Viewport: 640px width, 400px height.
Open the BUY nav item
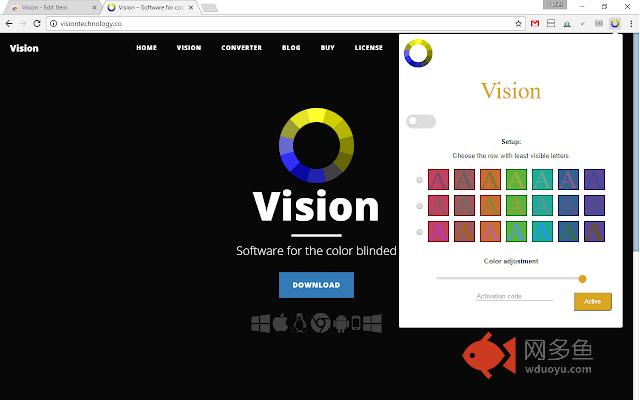327,48
